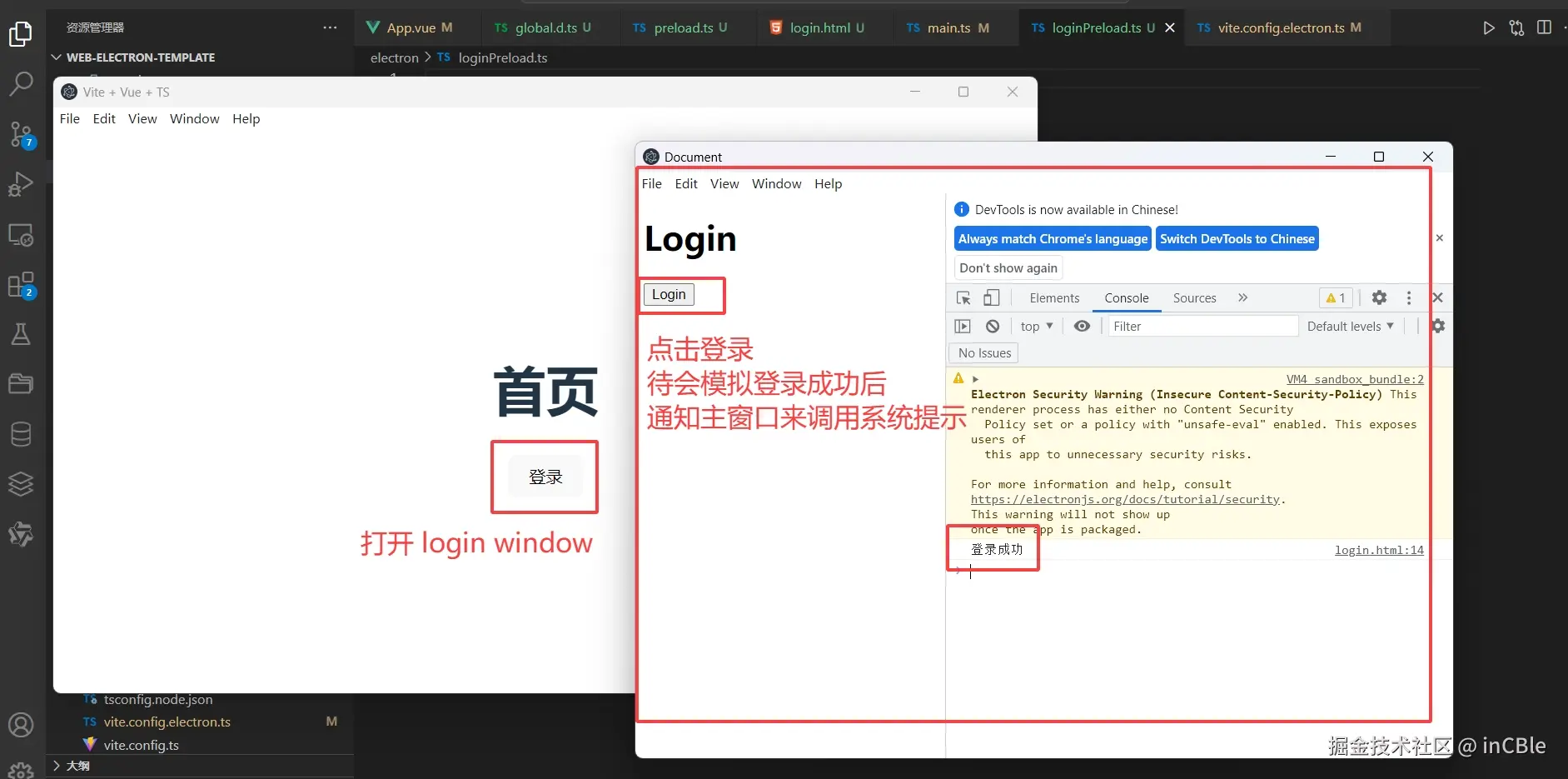1568x779 pixels.
Task: Open DevTools settings gear
Action: pos(1379,297)
